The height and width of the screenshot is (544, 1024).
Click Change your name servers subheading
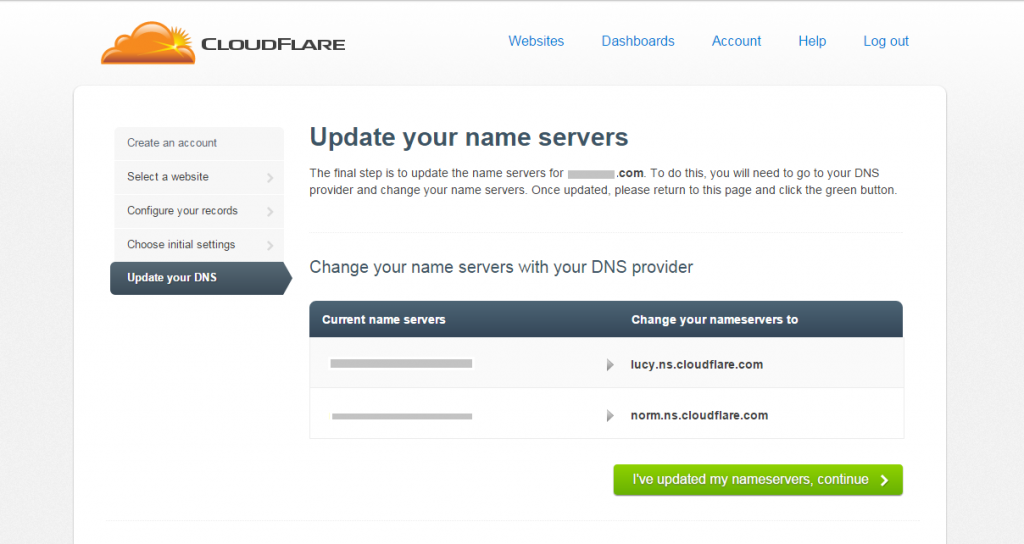pos(501,267)
